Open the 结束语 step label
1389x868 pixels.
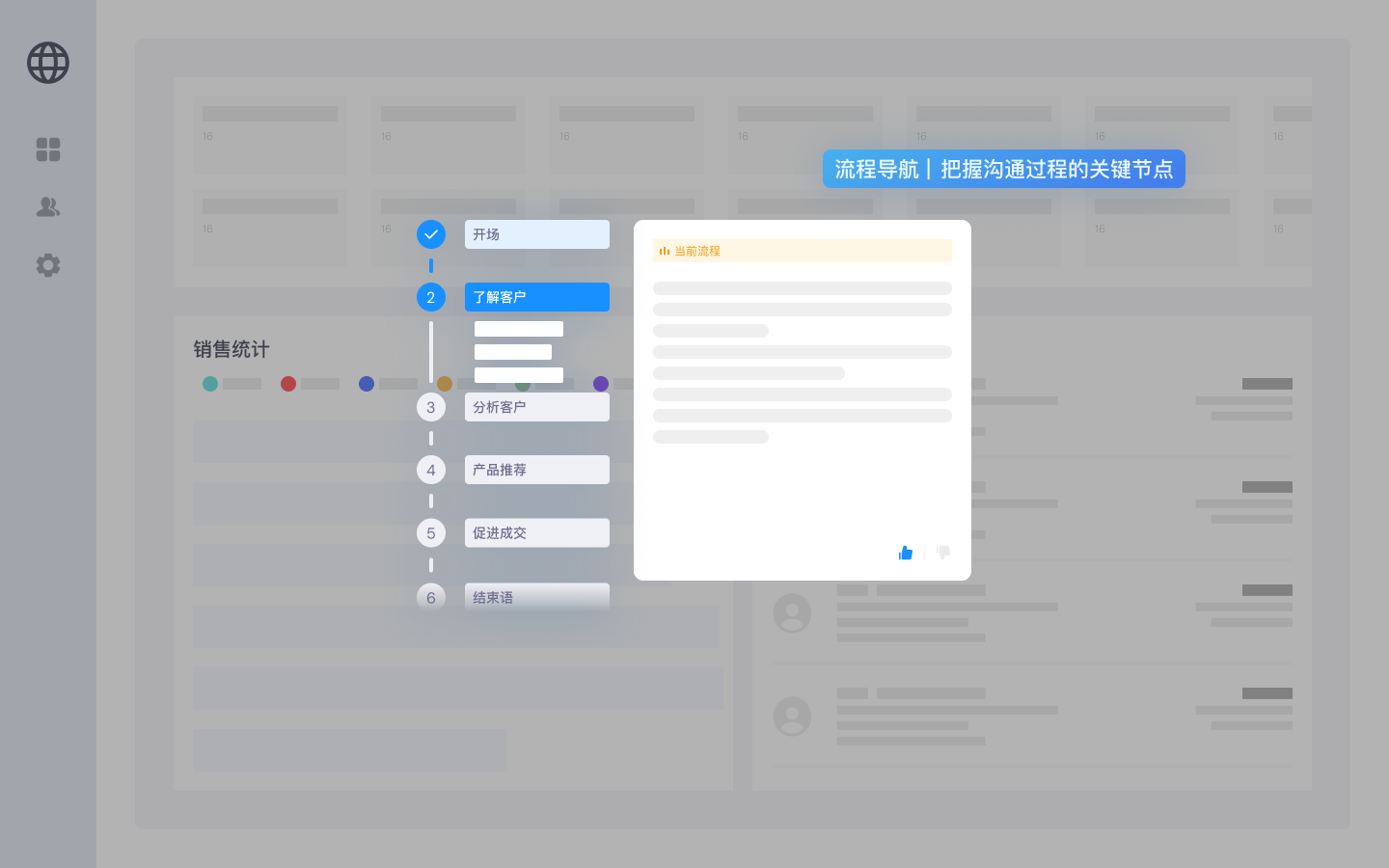537,597
